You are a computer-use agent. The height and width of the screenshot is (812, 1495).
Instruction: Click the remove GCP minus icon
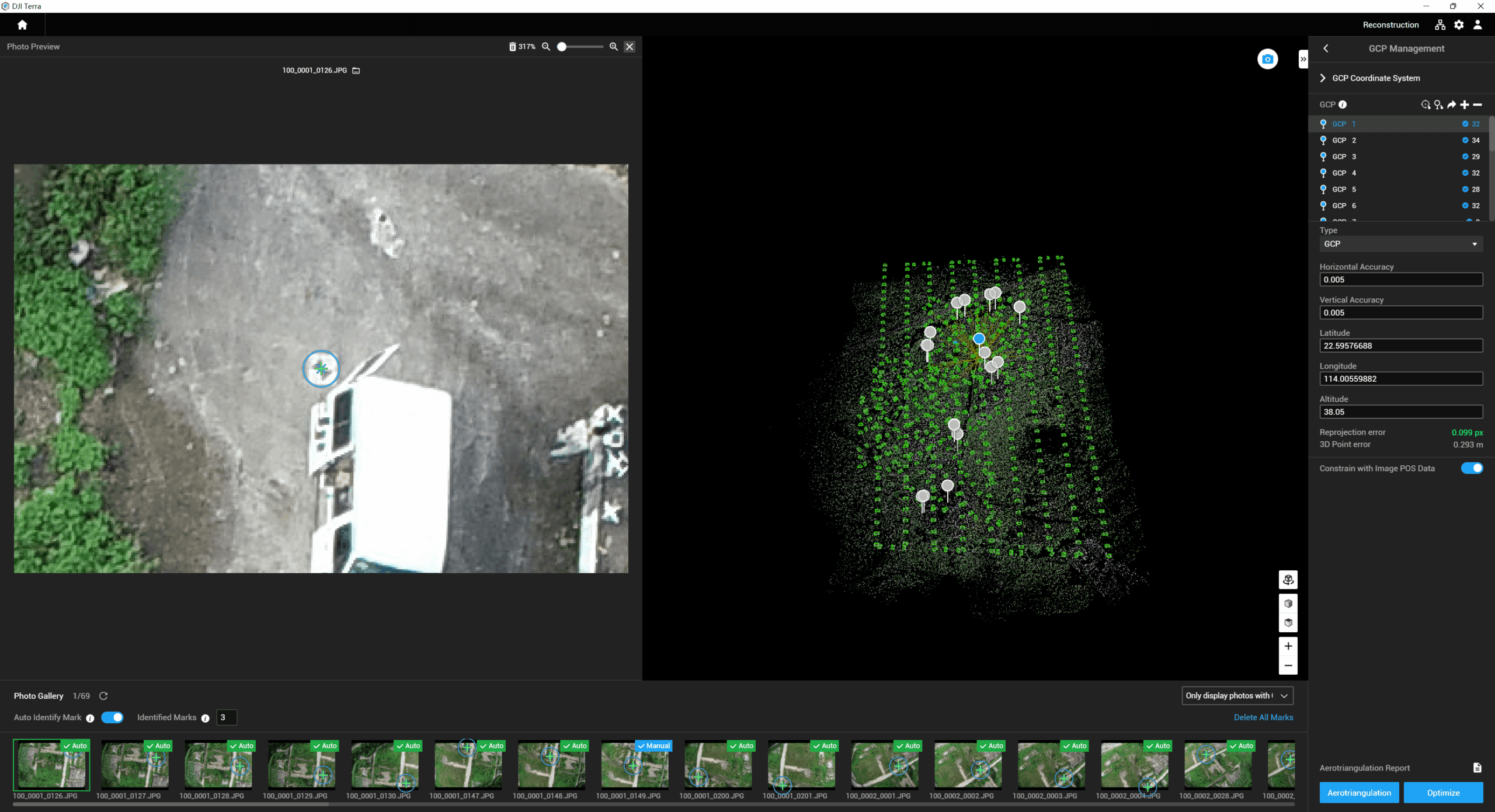point(1477,104)
